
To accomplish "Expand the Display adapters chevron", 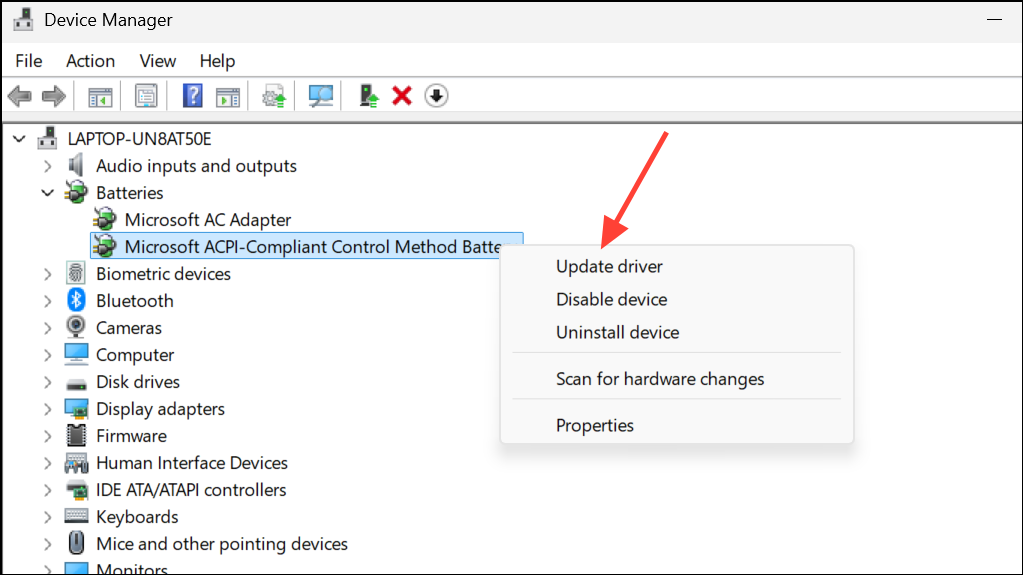I will pos(48,409).
